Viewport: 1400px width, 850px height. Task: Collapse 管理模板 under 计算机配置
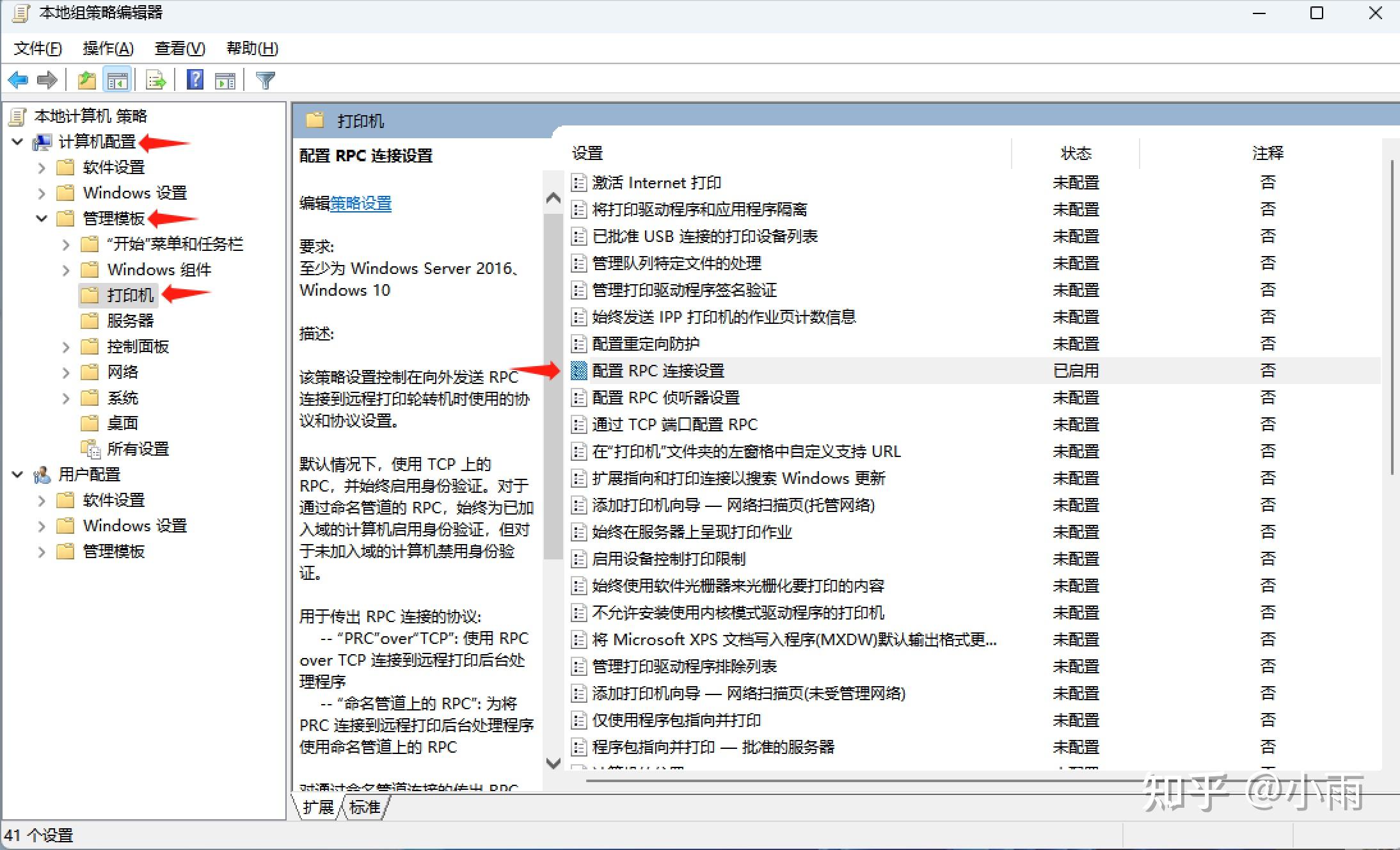(x=42, y=219)
